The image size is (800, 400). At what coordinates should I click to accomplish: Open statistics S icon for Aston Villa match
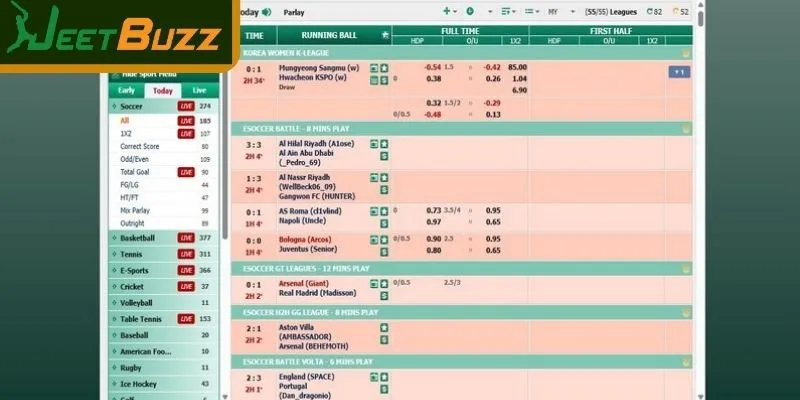384,340
